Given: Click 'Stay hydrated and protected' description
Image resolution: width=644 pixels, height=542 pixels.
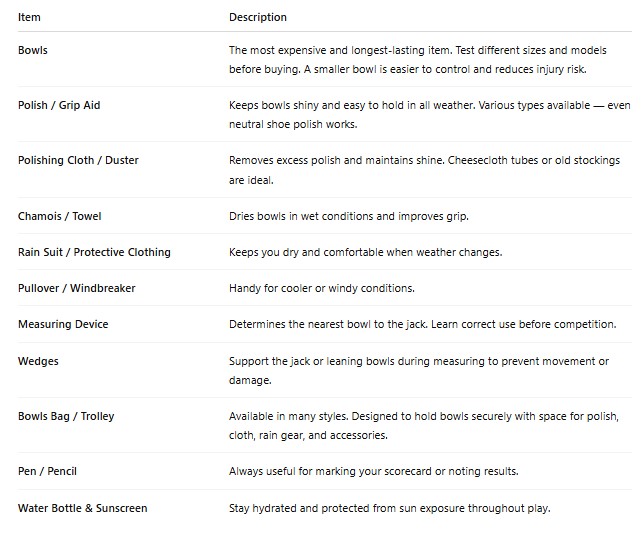Looking at the screenshot, I should 389,508.
